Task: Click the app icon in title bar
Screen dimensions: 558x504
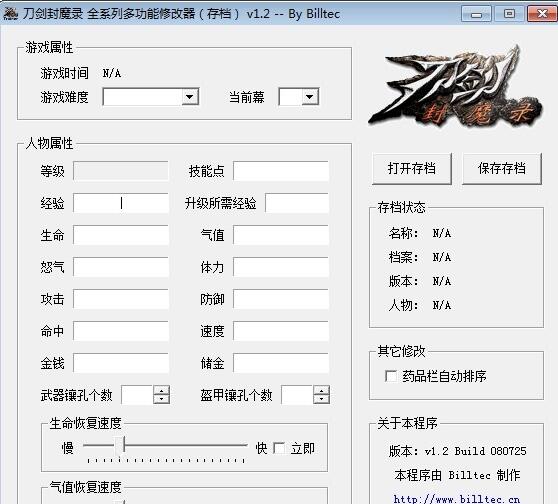Action: (x=10, y=14)
